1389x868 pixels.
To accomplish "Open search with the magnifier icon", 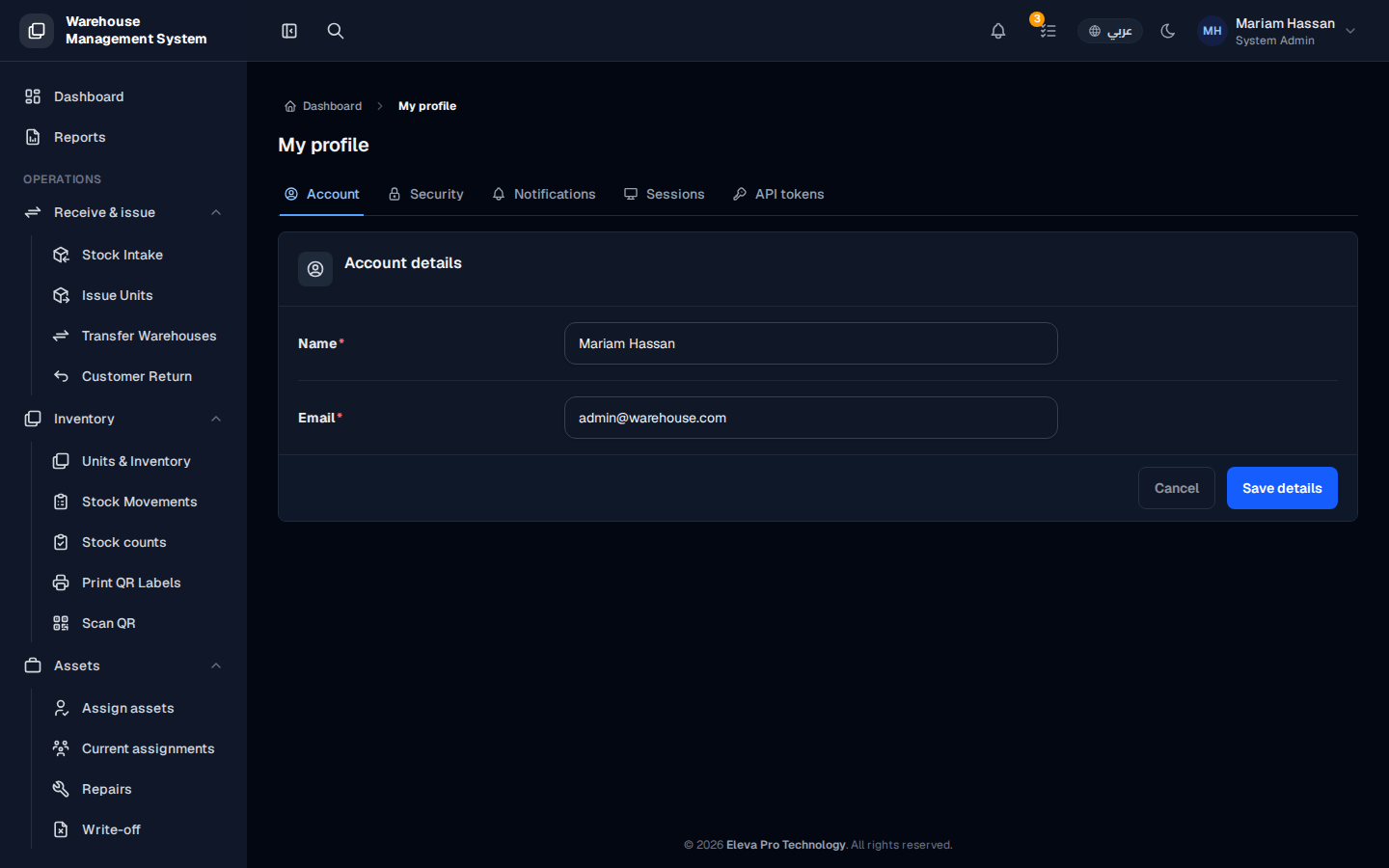I will tap(336, 31).
